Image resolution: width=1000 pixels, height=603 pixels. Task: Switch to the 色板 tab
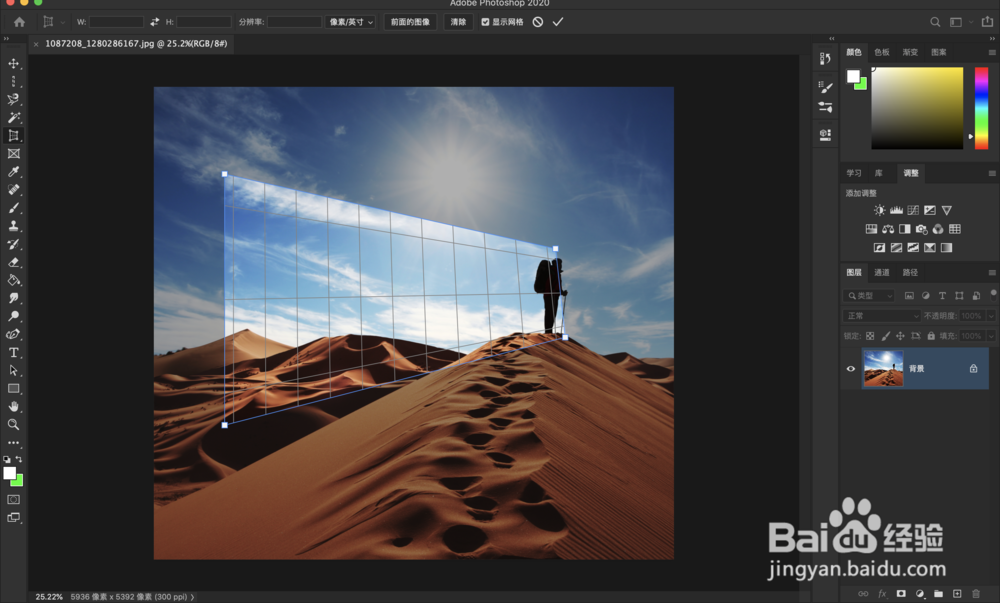[882, 52]
